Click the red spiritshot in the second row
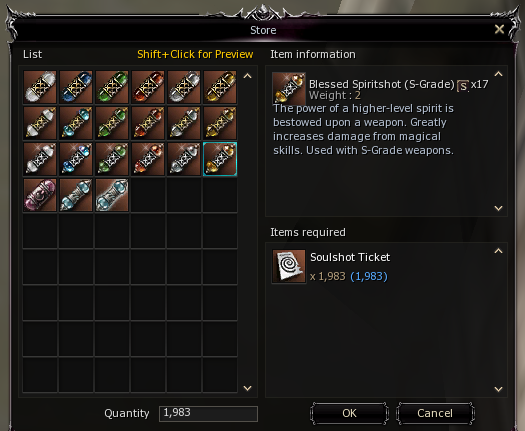 pos(148,123)
